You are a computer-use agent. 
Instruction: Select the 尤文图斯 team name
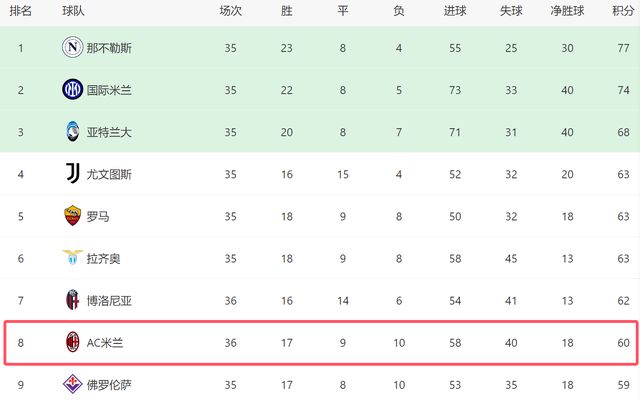click(x=109, y=174)
